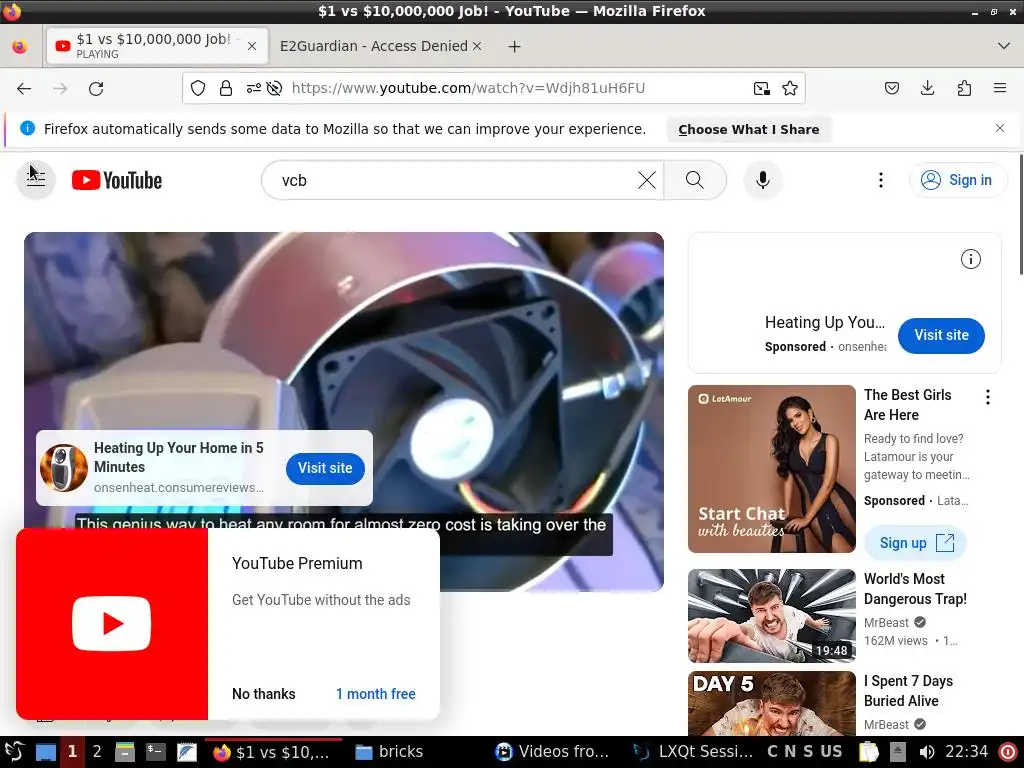Click the heater ad circular thumbnail
Image resolution: width=1024 pixels, height=768 pixels.
(64, 468)
